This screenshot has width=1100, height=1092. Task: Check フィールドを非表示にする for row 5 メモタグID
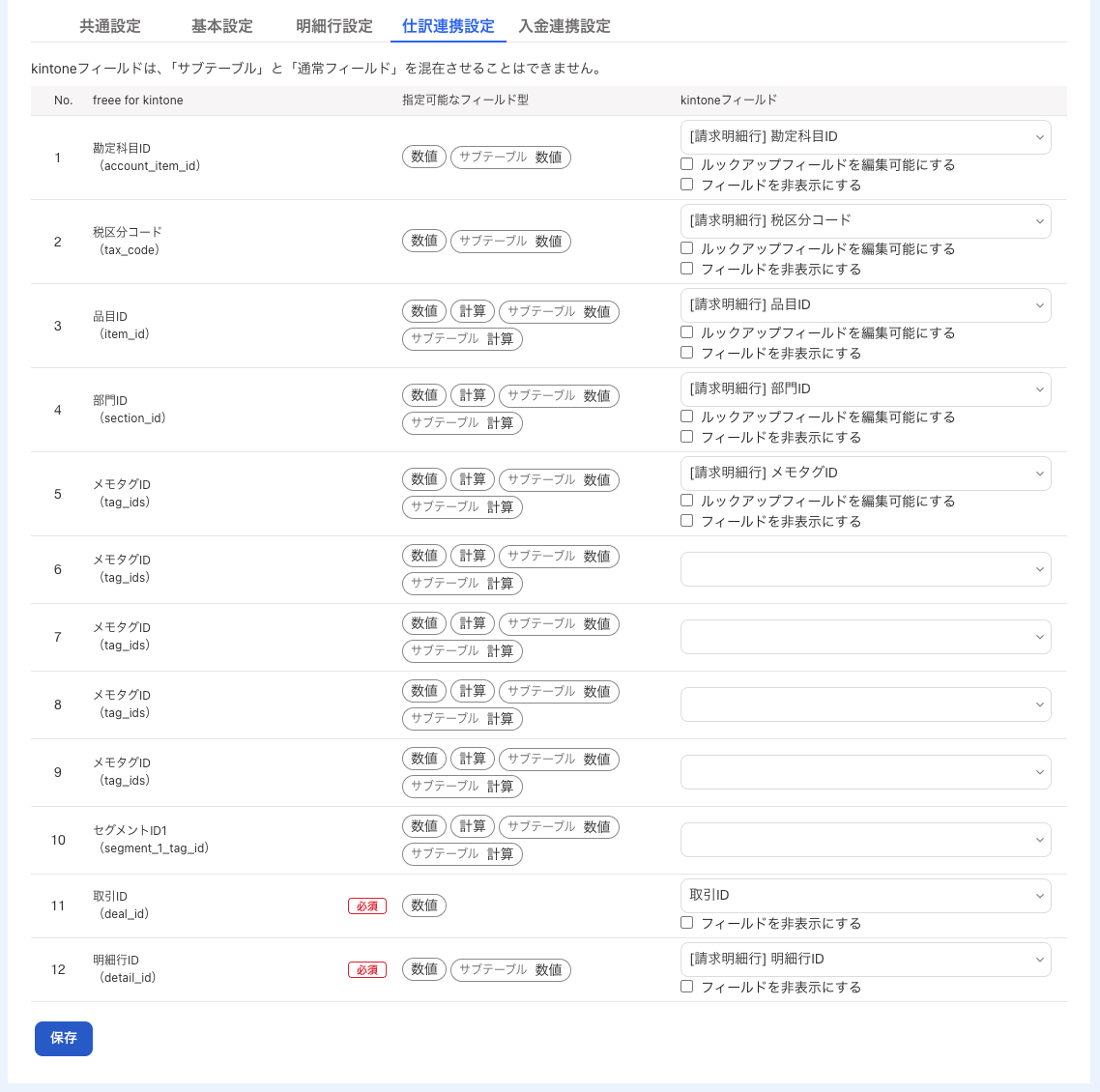pos(687,521)
